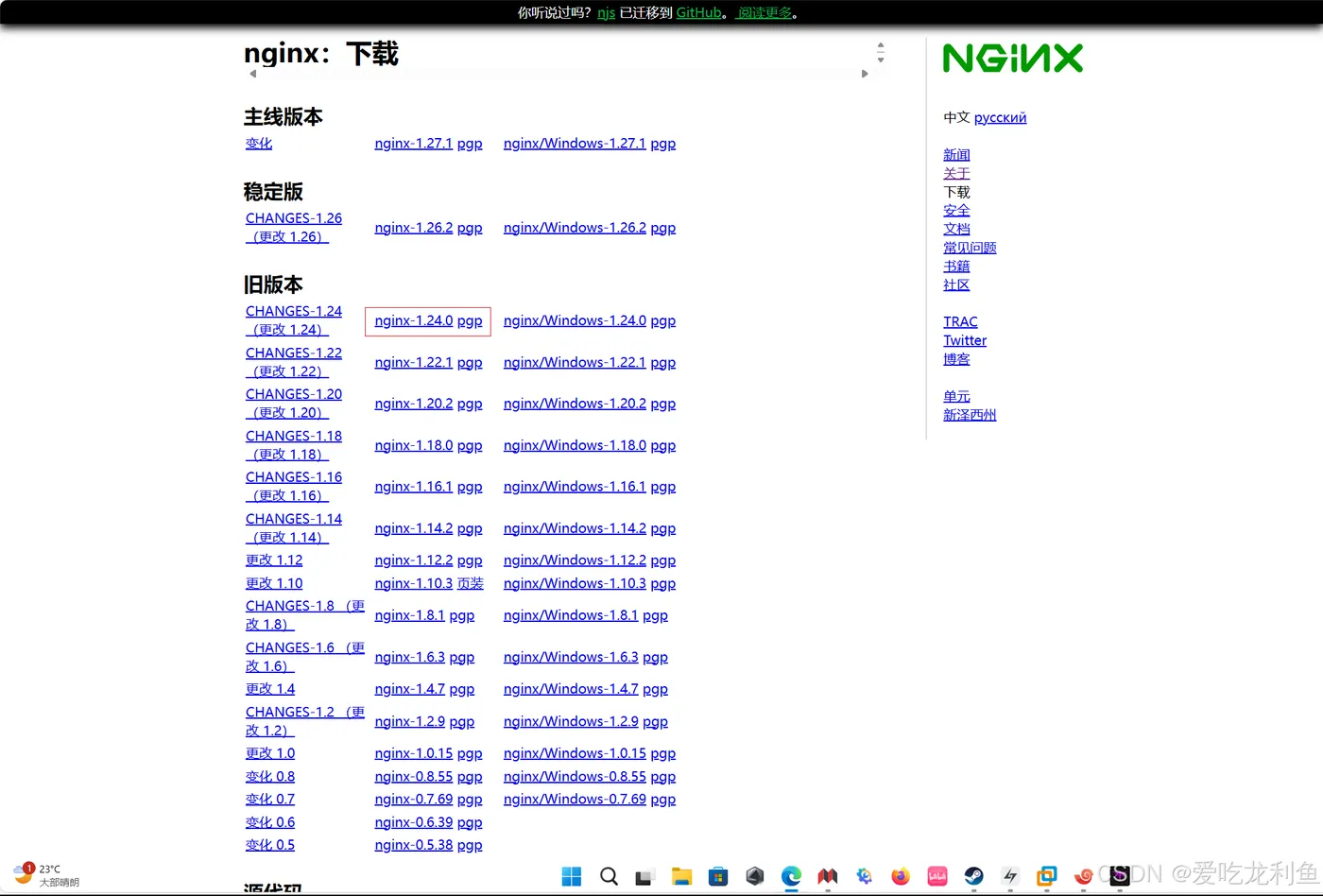Switch to Microsoft Edge in taskbar
This screenshot has height=896, width=1323.
[x=791, y=876]
